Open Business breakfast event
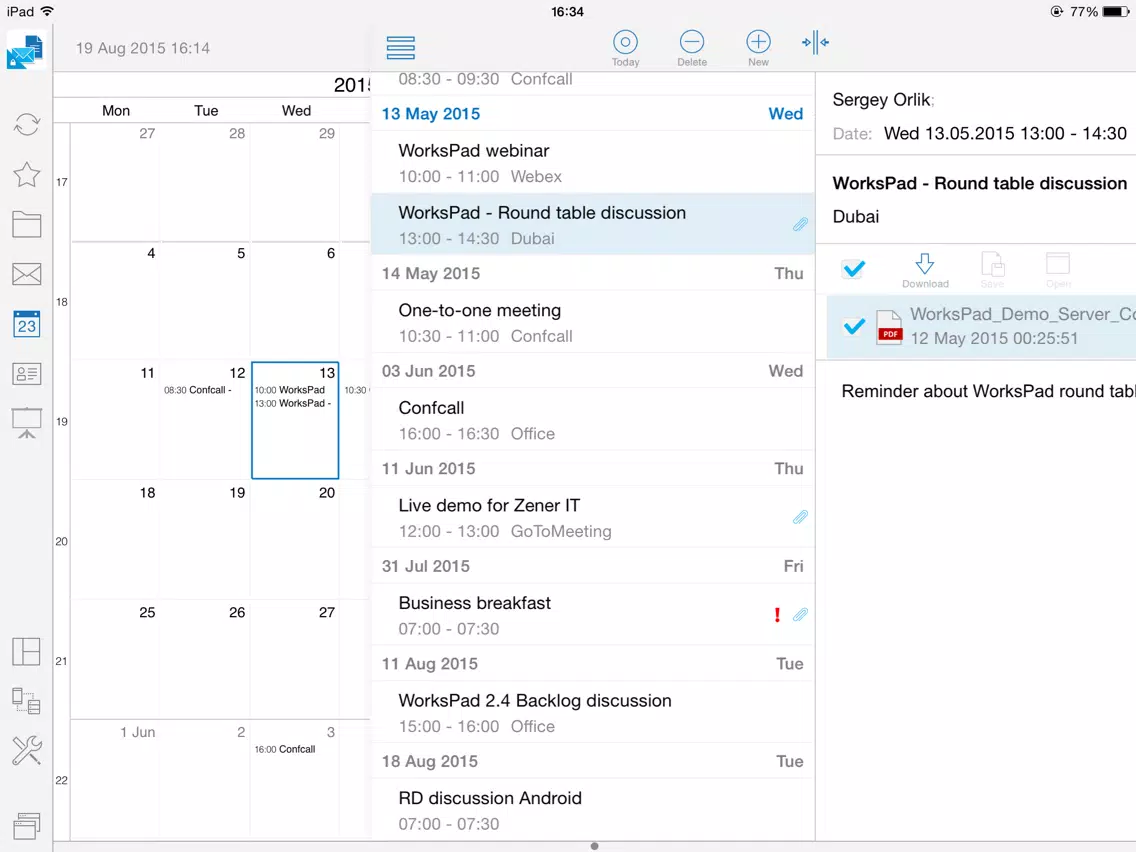The height and width of the screenshot is (852, 1136). tap(593, 615)
